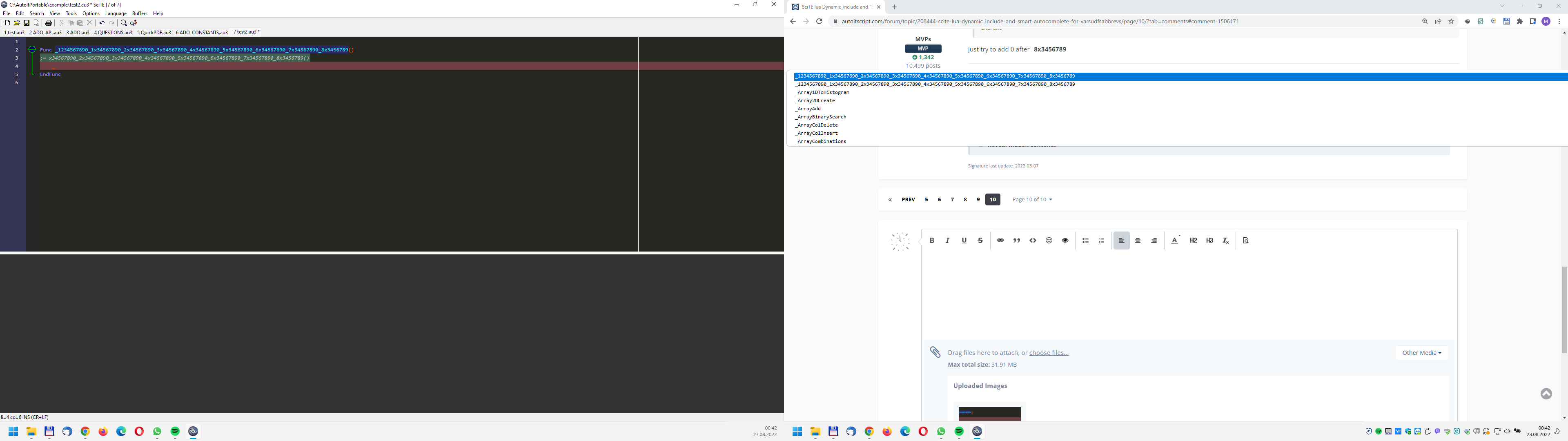Open Find with SciTE magnifier icon
Image resolution: width=1568 pixels, height=441 pixels.
point(124,23)
